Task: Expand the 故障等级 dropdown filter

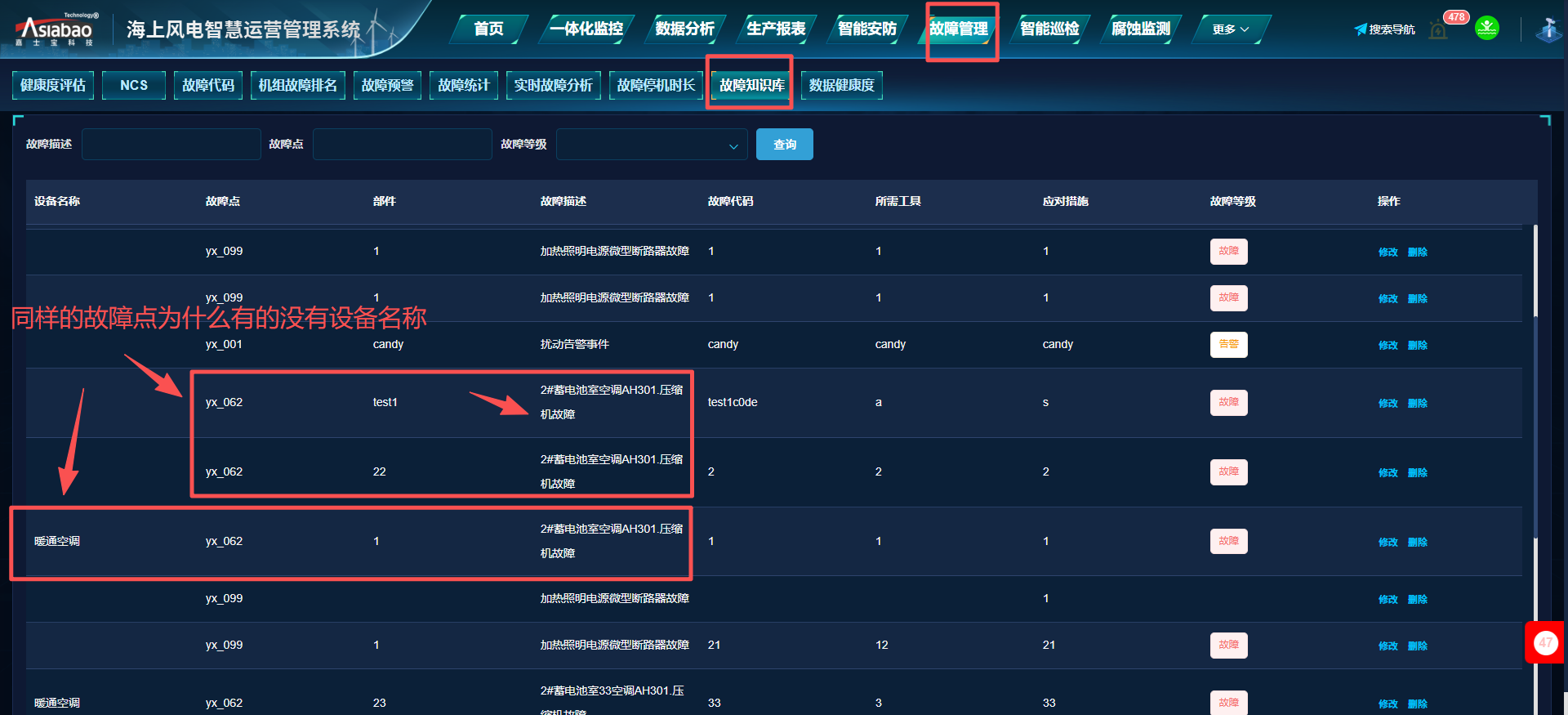Action: pos(652,145)
